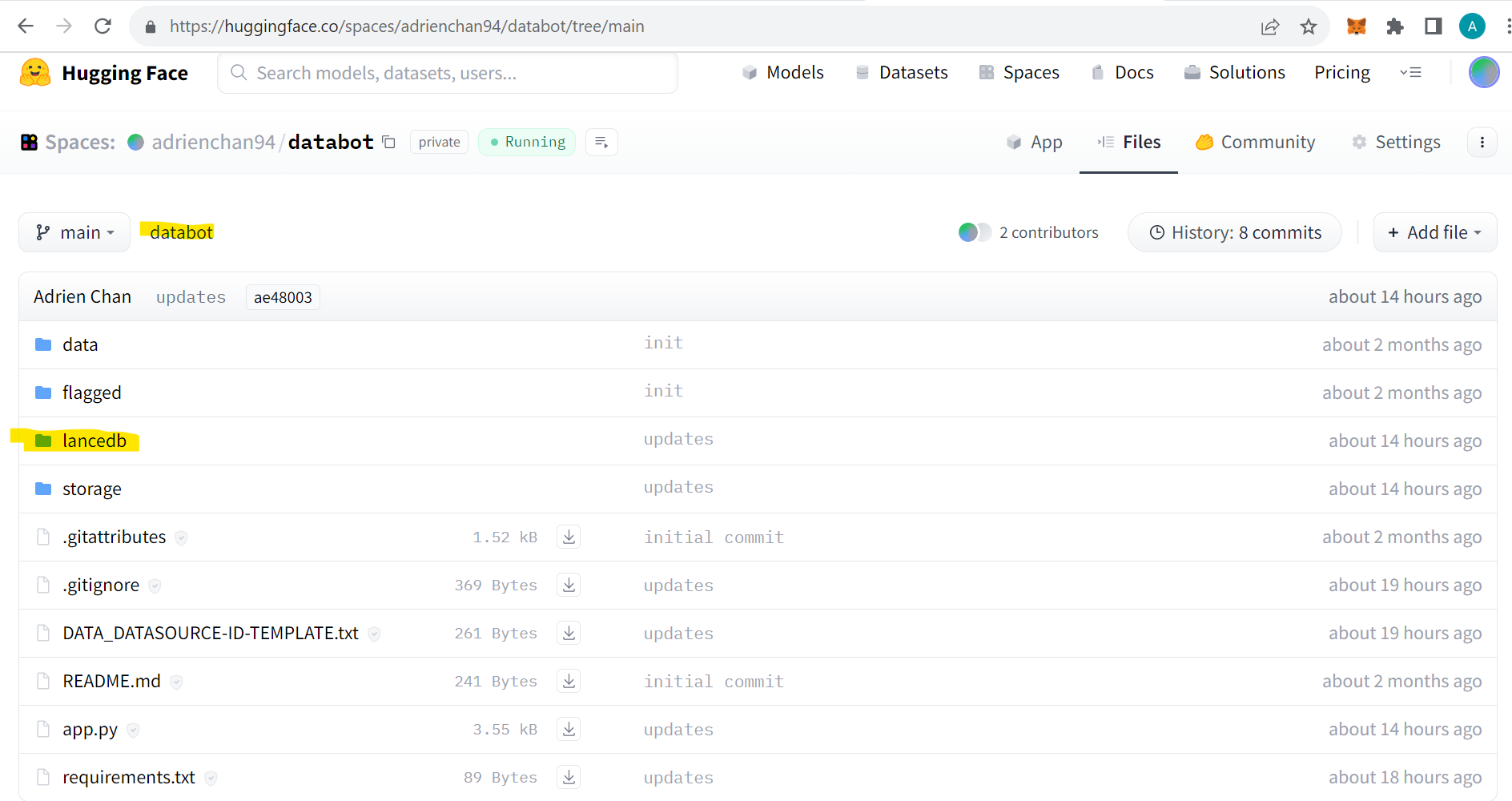Toggle the browser side panel icon
This screenshot has width=1512, height=801.
1434,26
